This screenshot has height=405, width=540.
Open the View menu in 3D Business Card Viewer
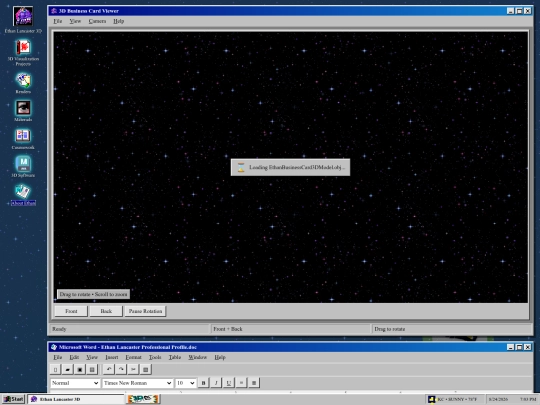pyautogui.click(x=75, y=21)
